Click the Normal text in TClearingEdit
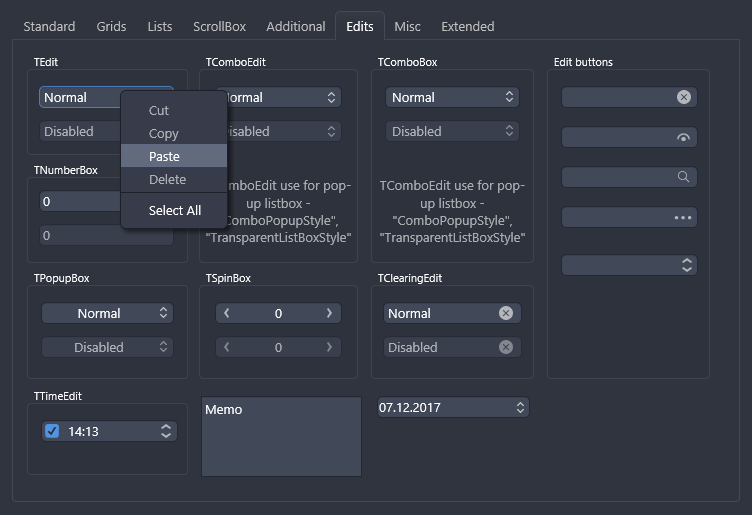Image resolution: width=752 pixels, height=515 pixels. coord(409,314)
